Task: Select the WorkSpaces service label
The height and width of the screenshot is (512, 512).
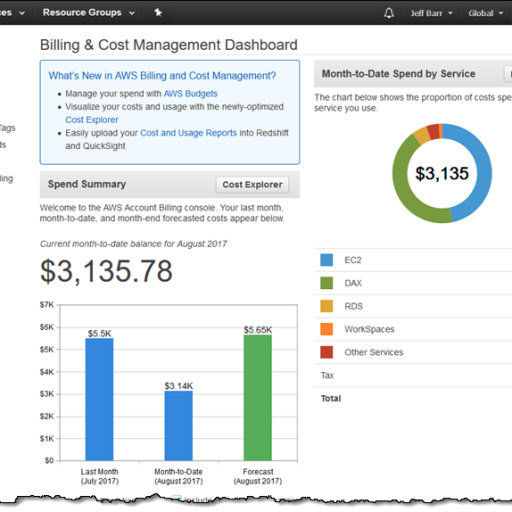Action: click(x=369, y=329)
